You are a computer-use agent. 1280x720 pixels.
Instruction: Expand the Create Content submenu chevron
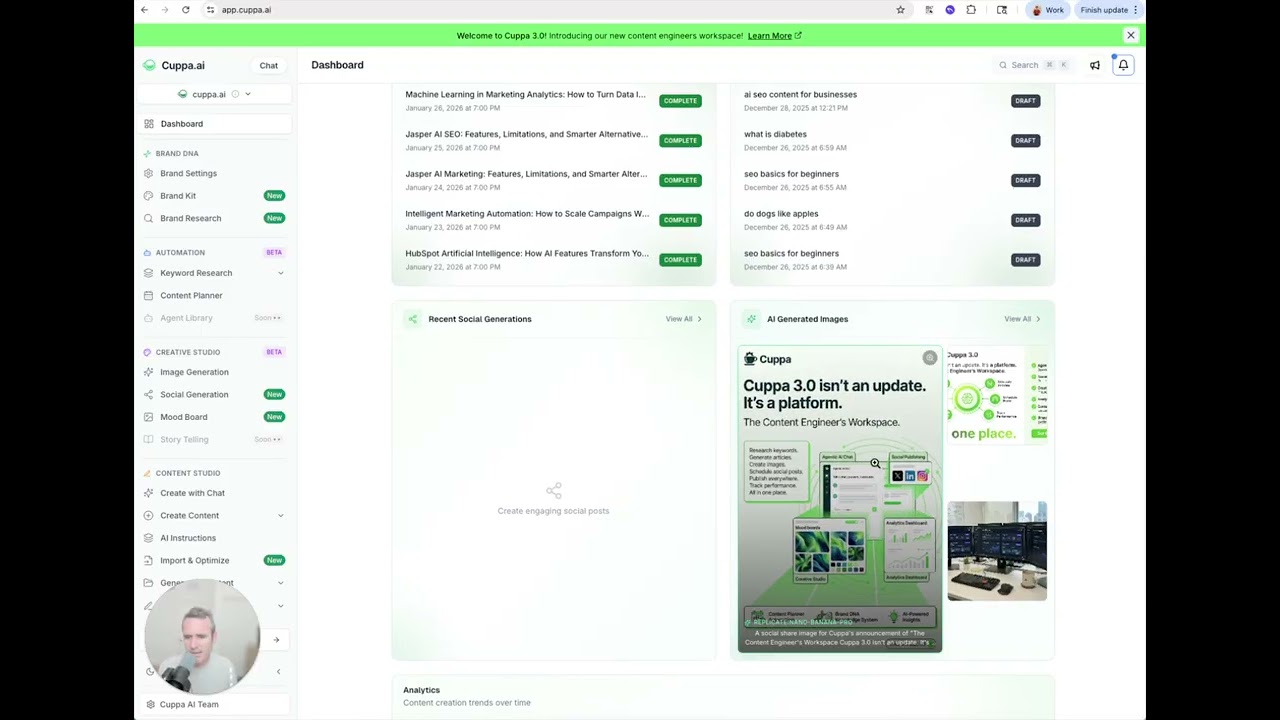[x=280, y=515]
